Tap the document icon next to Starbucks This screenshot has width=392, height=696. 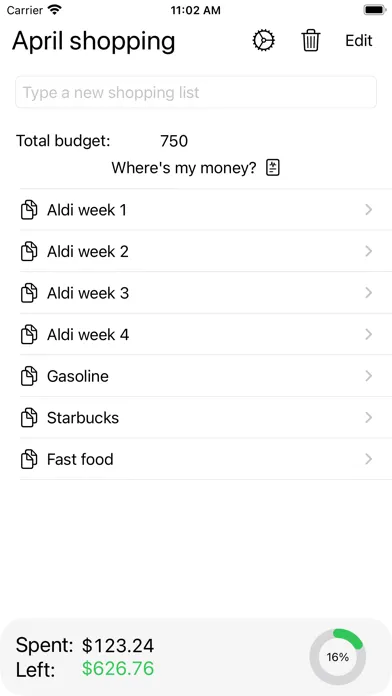(29, 418)
